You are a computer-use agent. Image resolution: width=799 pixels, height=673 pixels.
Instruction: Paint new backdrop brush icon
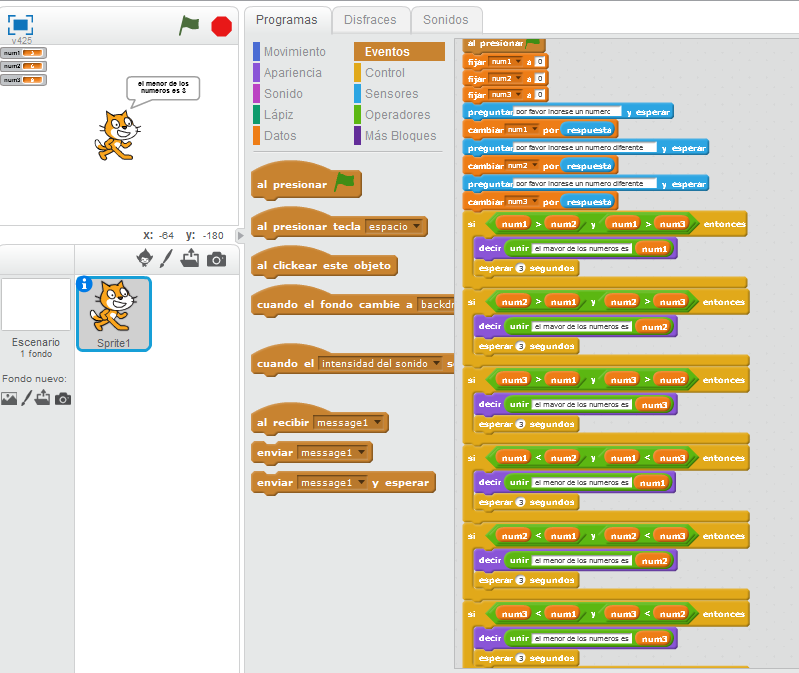click(26, 398)
